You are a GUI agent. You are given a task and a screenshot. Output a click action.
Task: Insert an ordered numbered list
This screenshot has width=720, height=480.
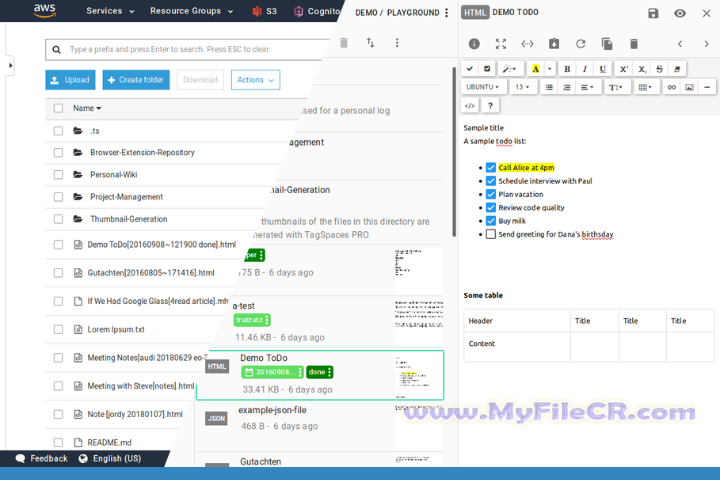click(567, 87)
